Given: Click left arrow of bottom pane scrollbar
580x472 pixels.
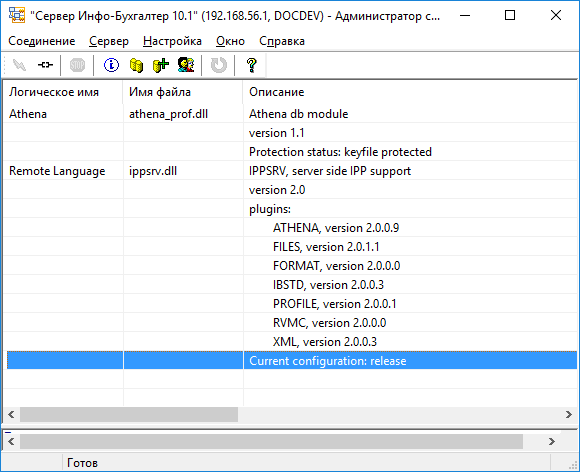Looking at the screenshot, I should tap(11, 441).
